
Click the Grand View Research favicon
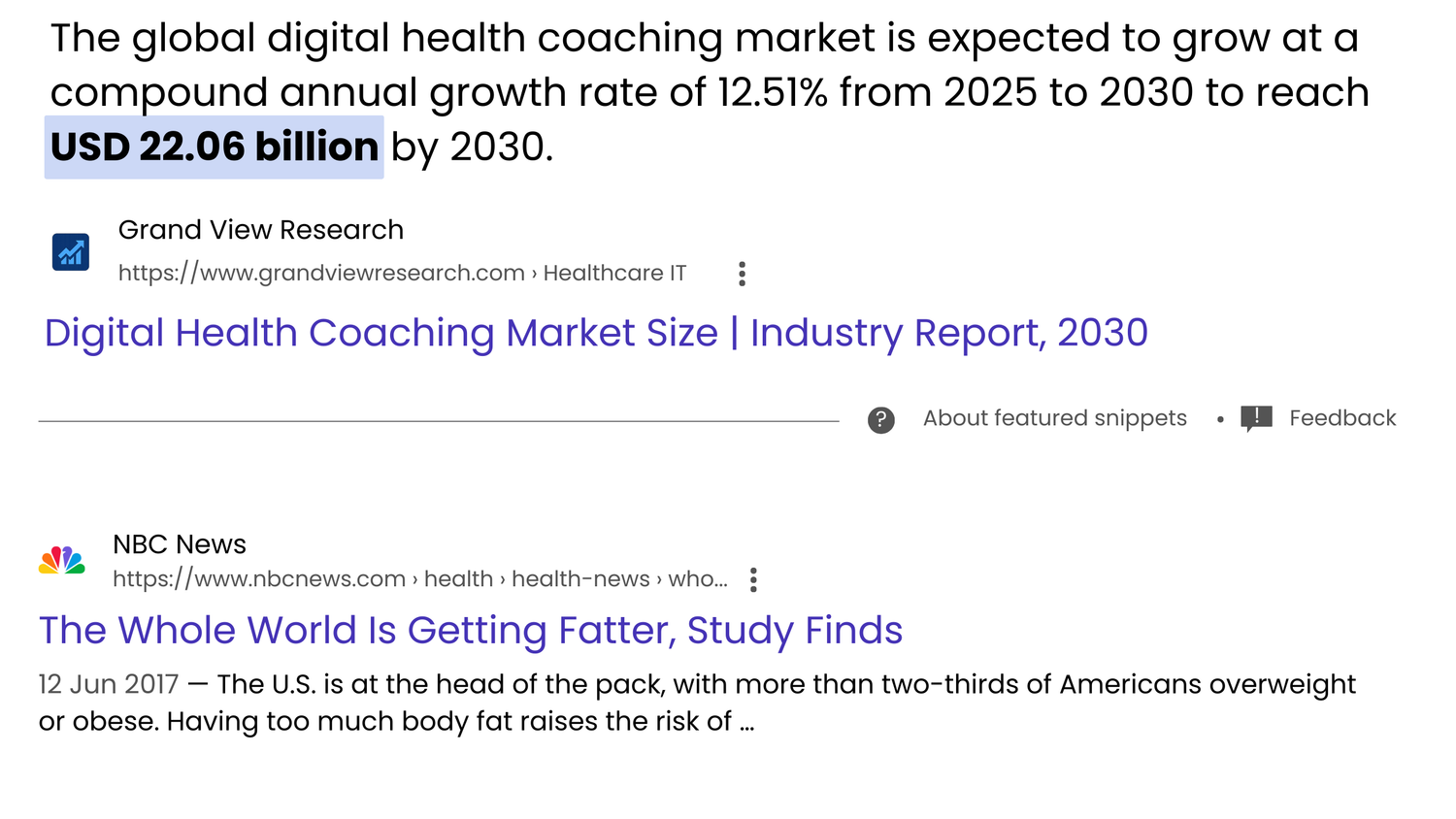[71, 252]
